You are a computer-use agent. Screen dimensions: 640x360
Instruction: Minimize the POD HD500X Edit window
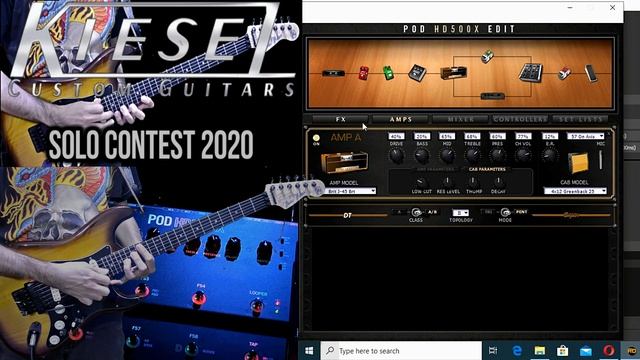click(x=570, y=7)
